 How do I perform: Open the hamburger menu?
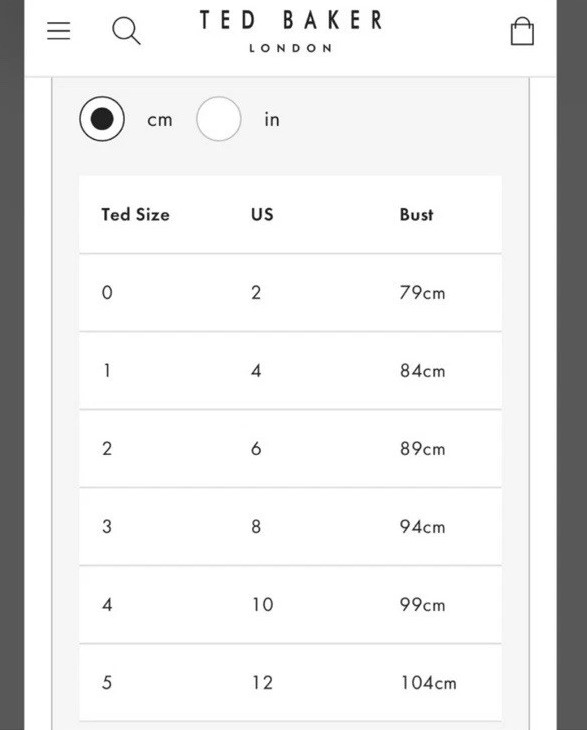[x=59, y=31]
